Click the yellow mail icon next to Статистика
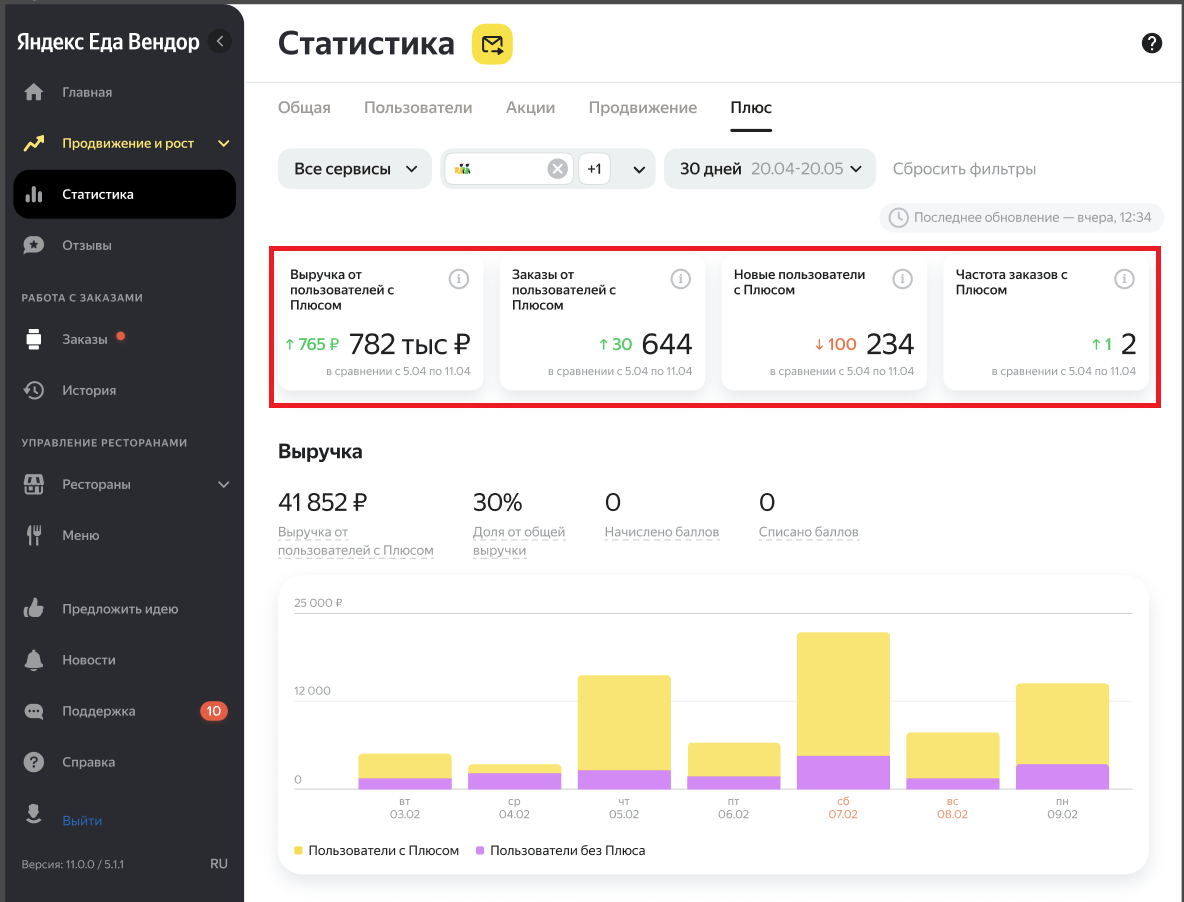Viewport: 1184px width, 902px height. coord(492,44)
